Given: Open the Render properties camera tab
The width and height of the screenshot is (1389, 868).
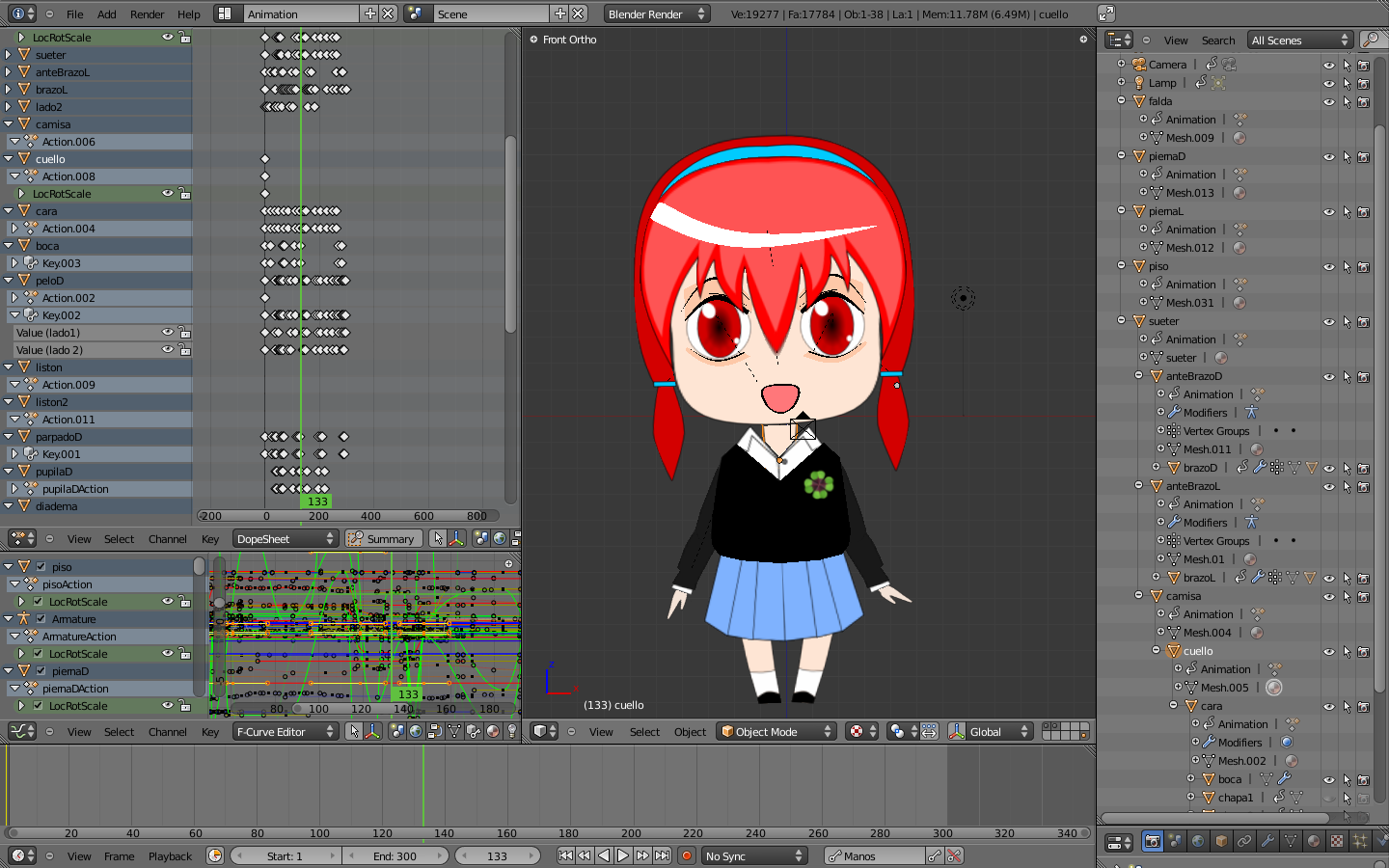Looking at the screenshot, I should (x=1152, y=841).
